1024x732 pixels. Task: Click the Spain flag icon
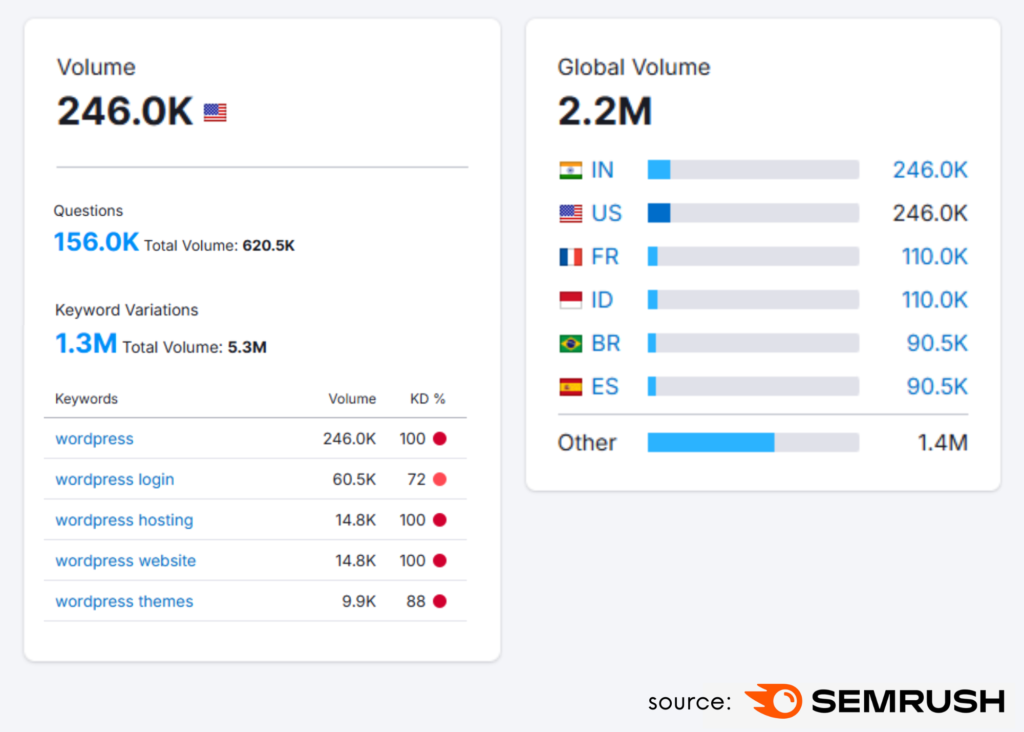click(x=571, y=386)
